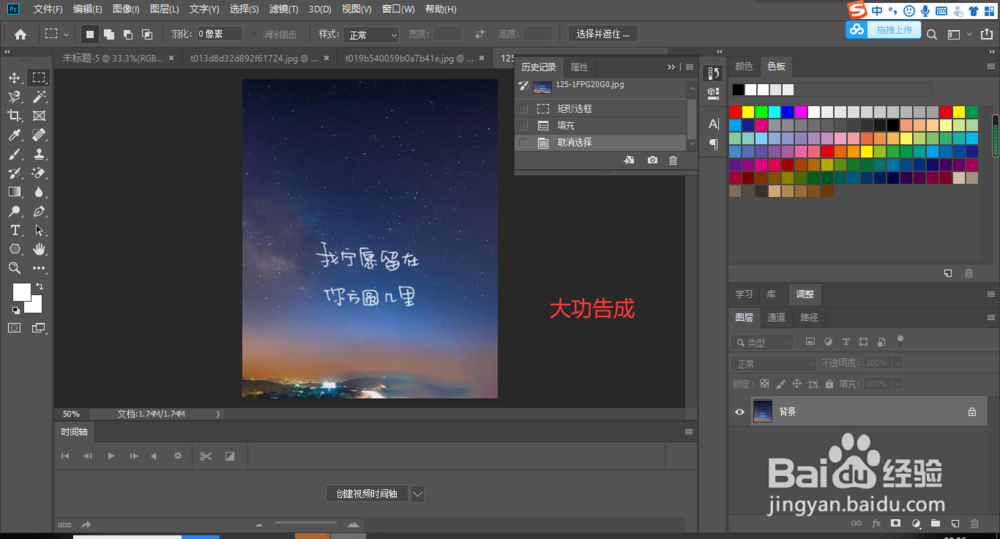The image size is (1000, 539).
Task: Open the 不透明度 opacity dropdown arrow
Action: [x=897, y=363]
